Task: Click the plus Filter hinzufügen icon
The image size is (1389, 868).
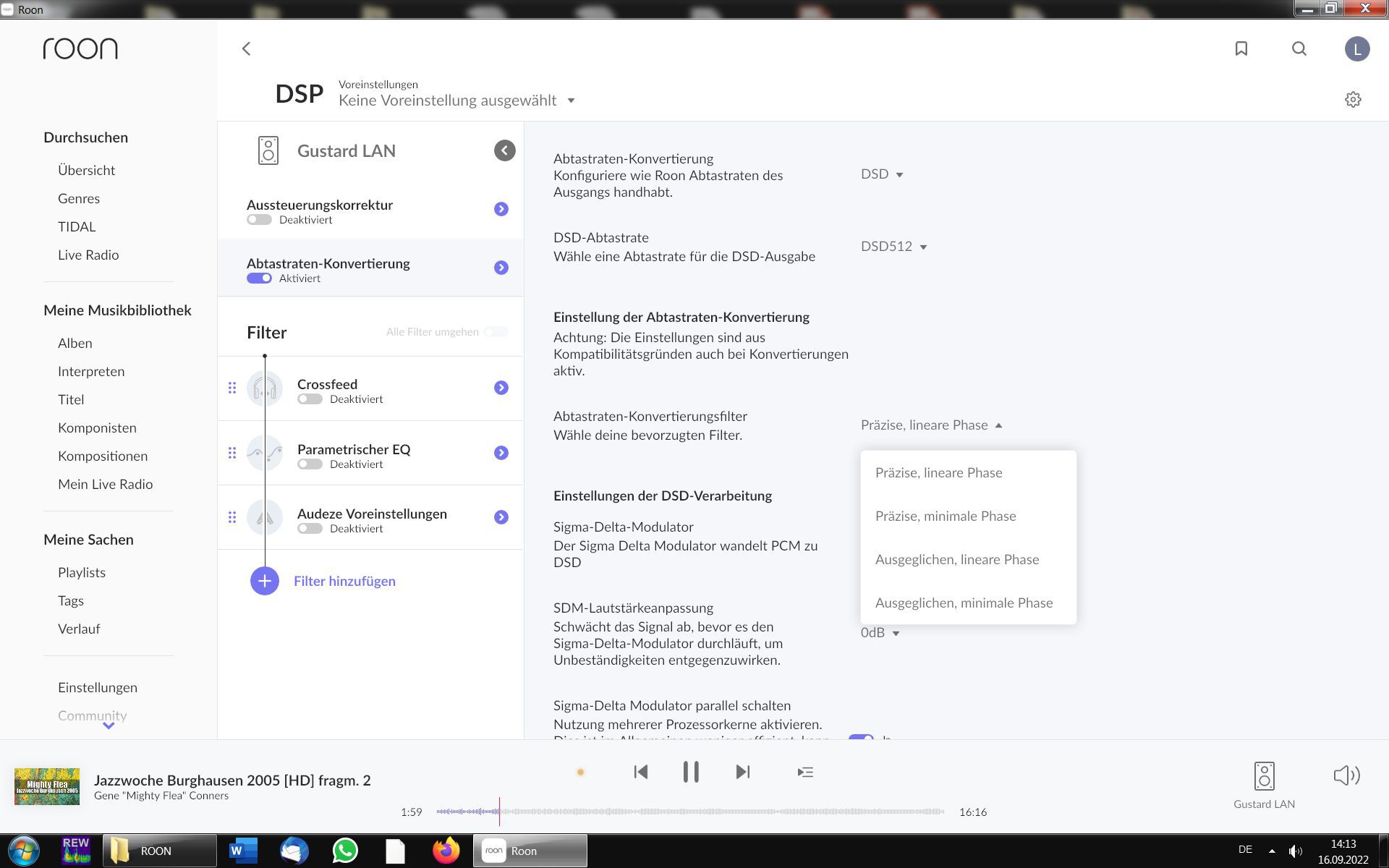Action: (x=265, y=581)
